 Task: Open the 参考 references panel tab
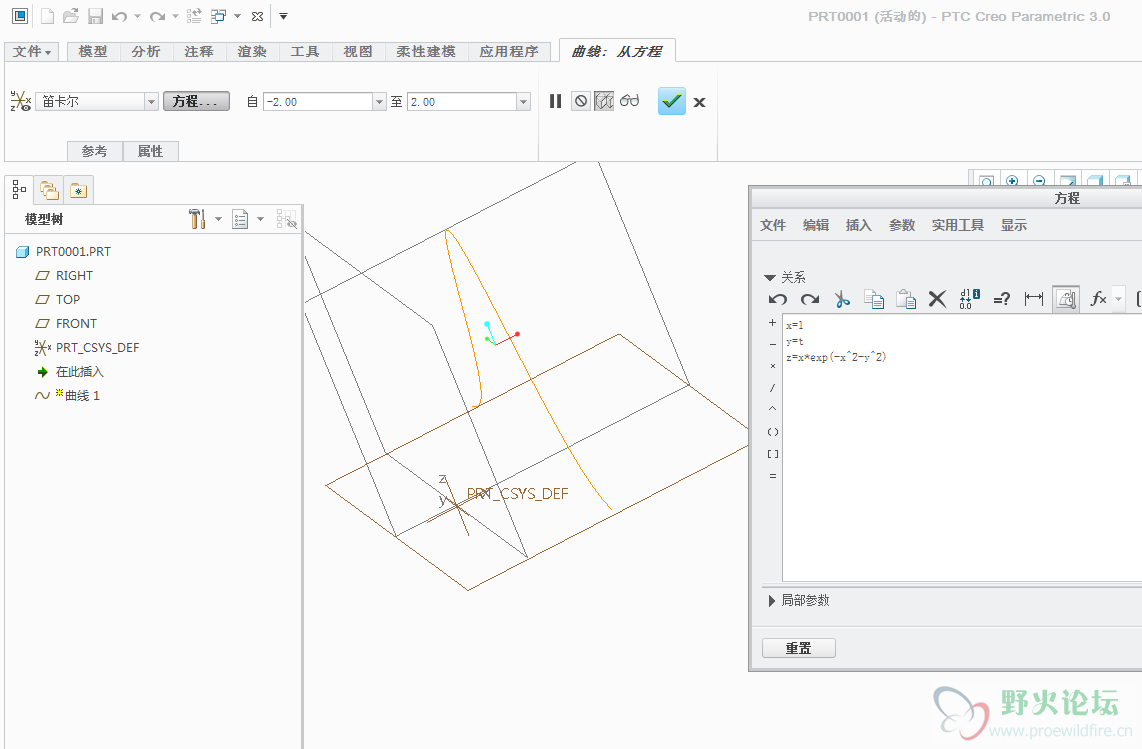[95, 151]
